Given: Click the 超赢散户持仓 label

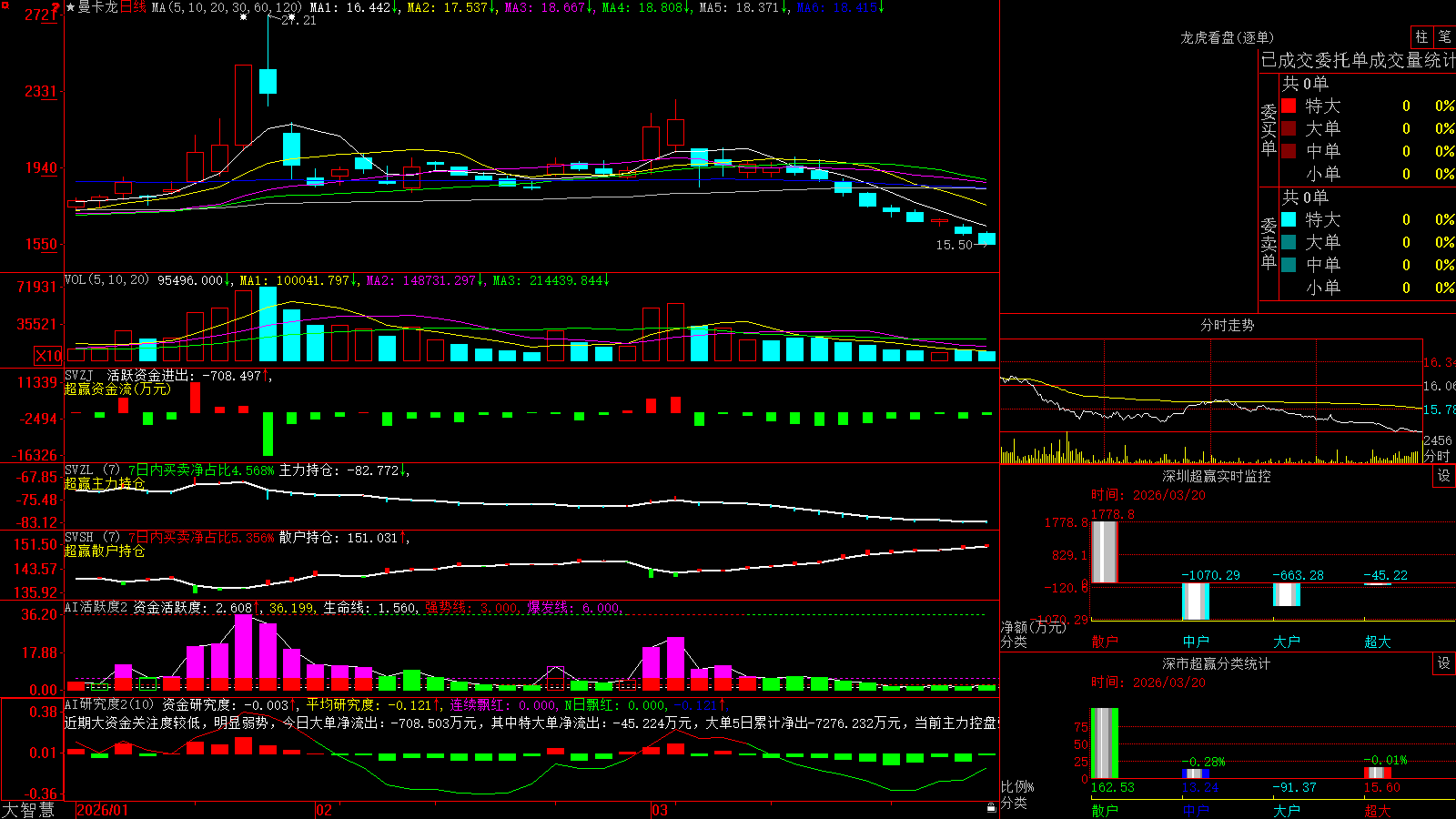Looking at the screenshot, I should click(105, 551).
